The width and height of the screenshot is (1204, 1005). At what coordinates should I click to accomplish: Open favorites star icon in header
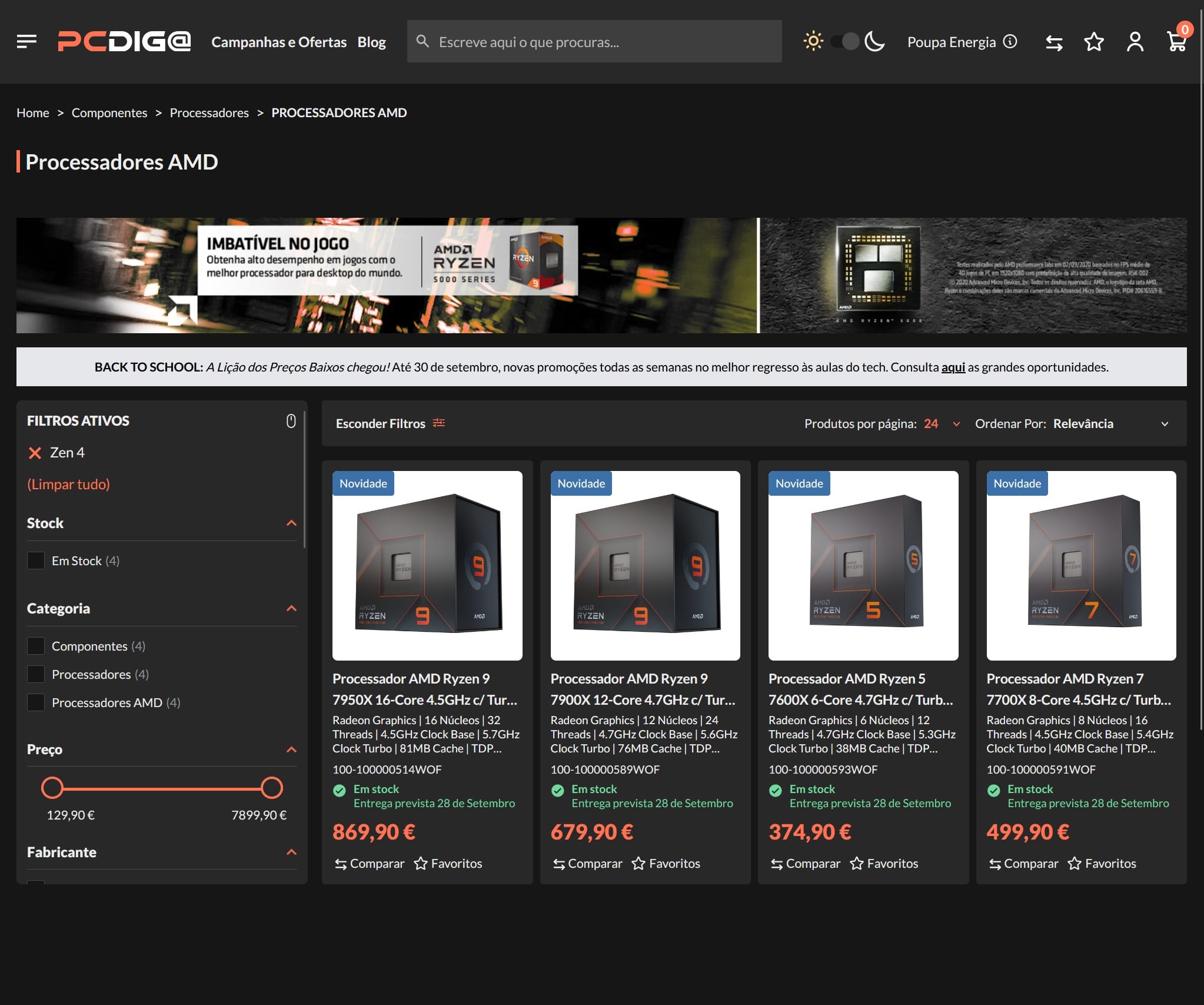[1093, 42]
